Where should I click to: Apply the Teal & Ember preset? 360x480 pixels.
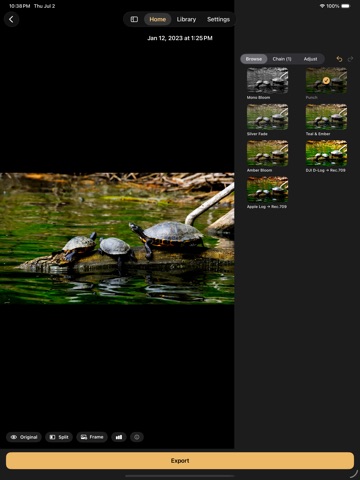click(x=326, y=117)
